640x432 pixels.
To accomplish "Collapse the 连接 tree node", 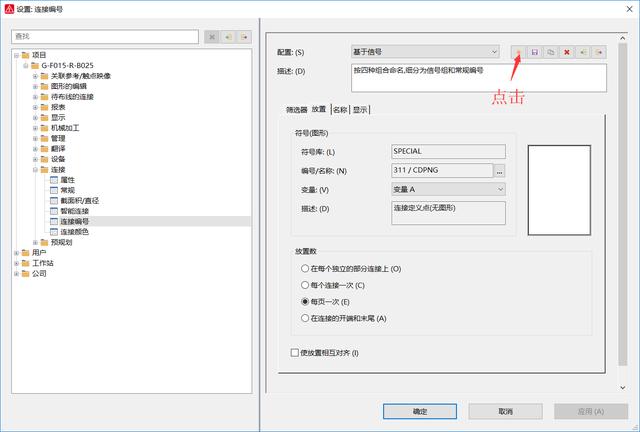I will click(35, 169).
